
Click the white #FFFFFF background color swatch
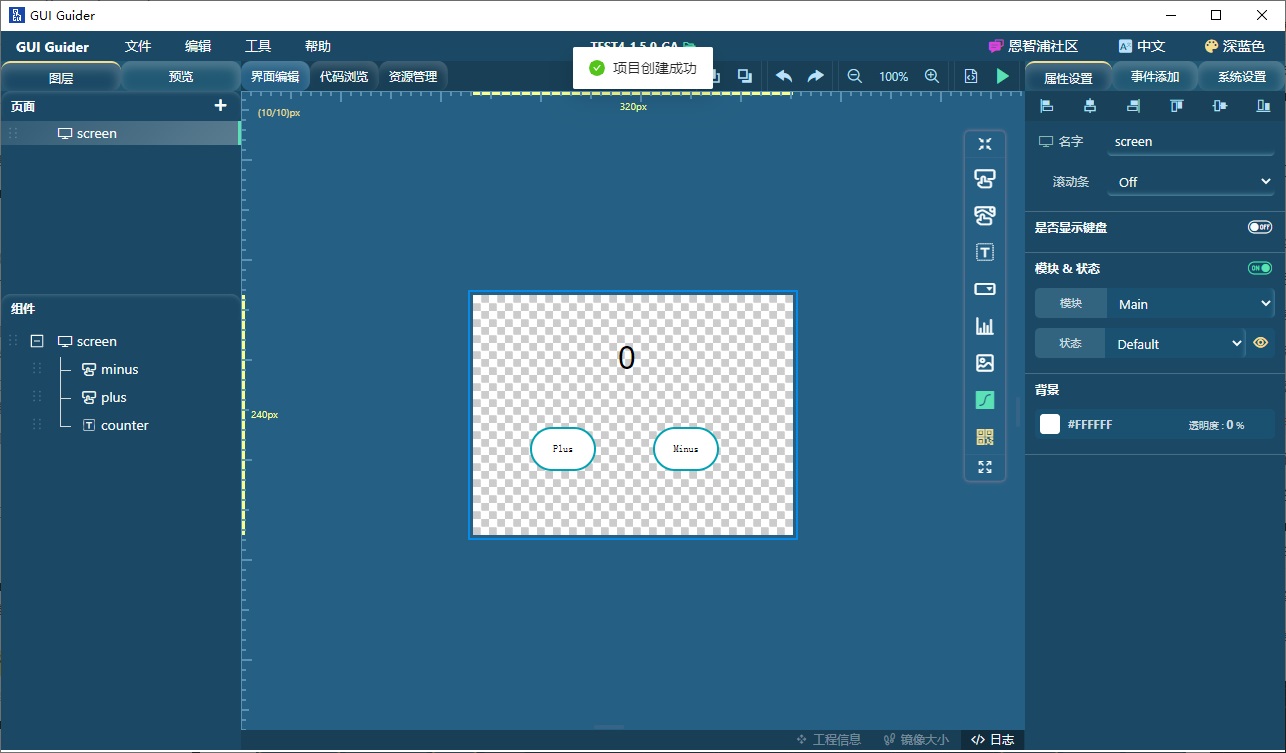[1049, 424]
